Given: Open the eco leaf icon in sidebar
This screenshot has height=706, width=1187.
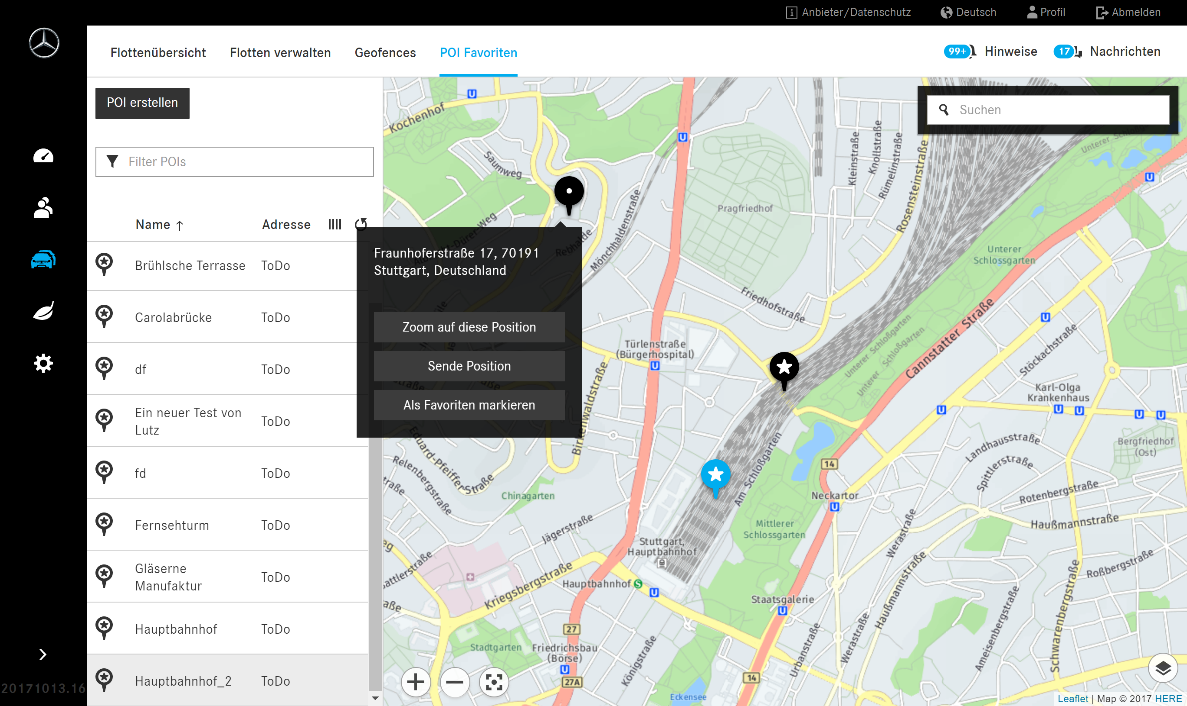Looking at the screenshot, I should pyautogui.click(x=43, y=312).
